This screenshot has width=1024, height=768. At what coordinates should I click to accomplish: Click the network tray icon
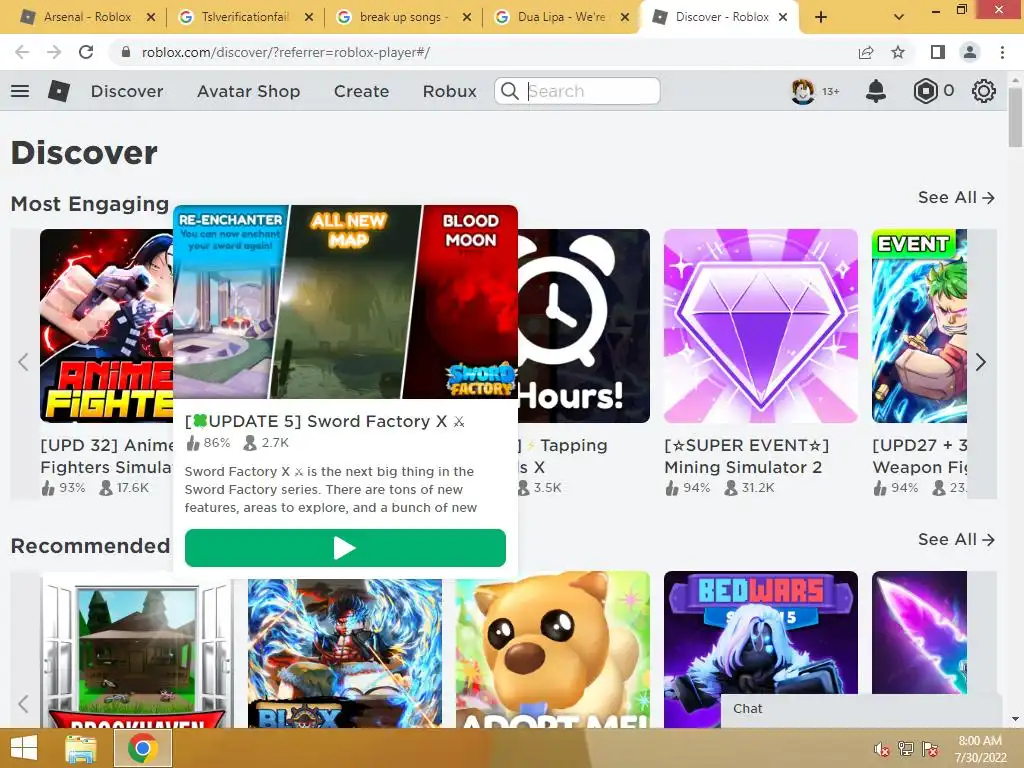coord(906,749)
